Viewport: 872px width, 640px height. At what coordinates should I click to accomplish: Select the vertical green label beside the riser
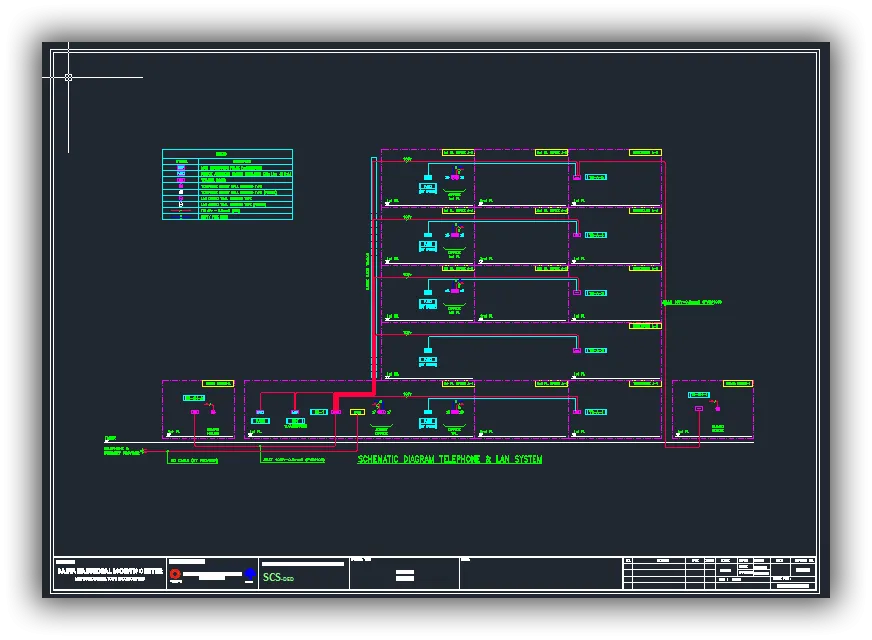pos(368,271)
